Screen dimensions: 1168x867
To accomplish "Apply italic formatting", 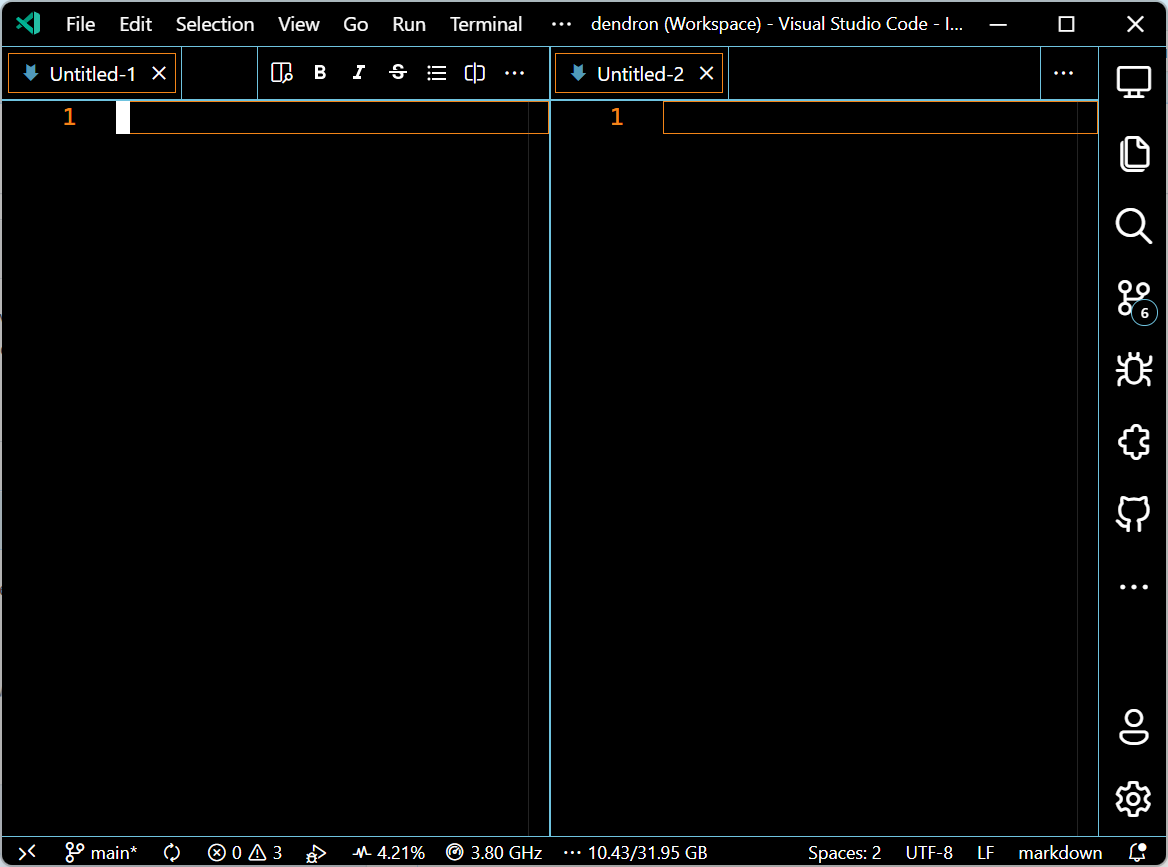I will pos(358,72).
